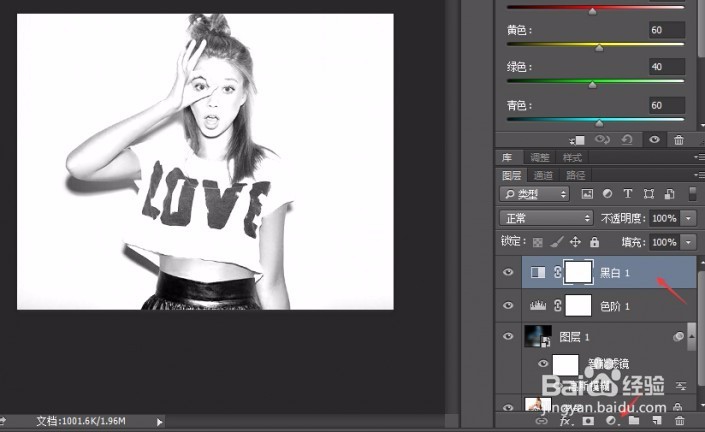This screenshot has height=432, width=705.
Task: Filter layers by shape layers icon
Action: (648, 194)
